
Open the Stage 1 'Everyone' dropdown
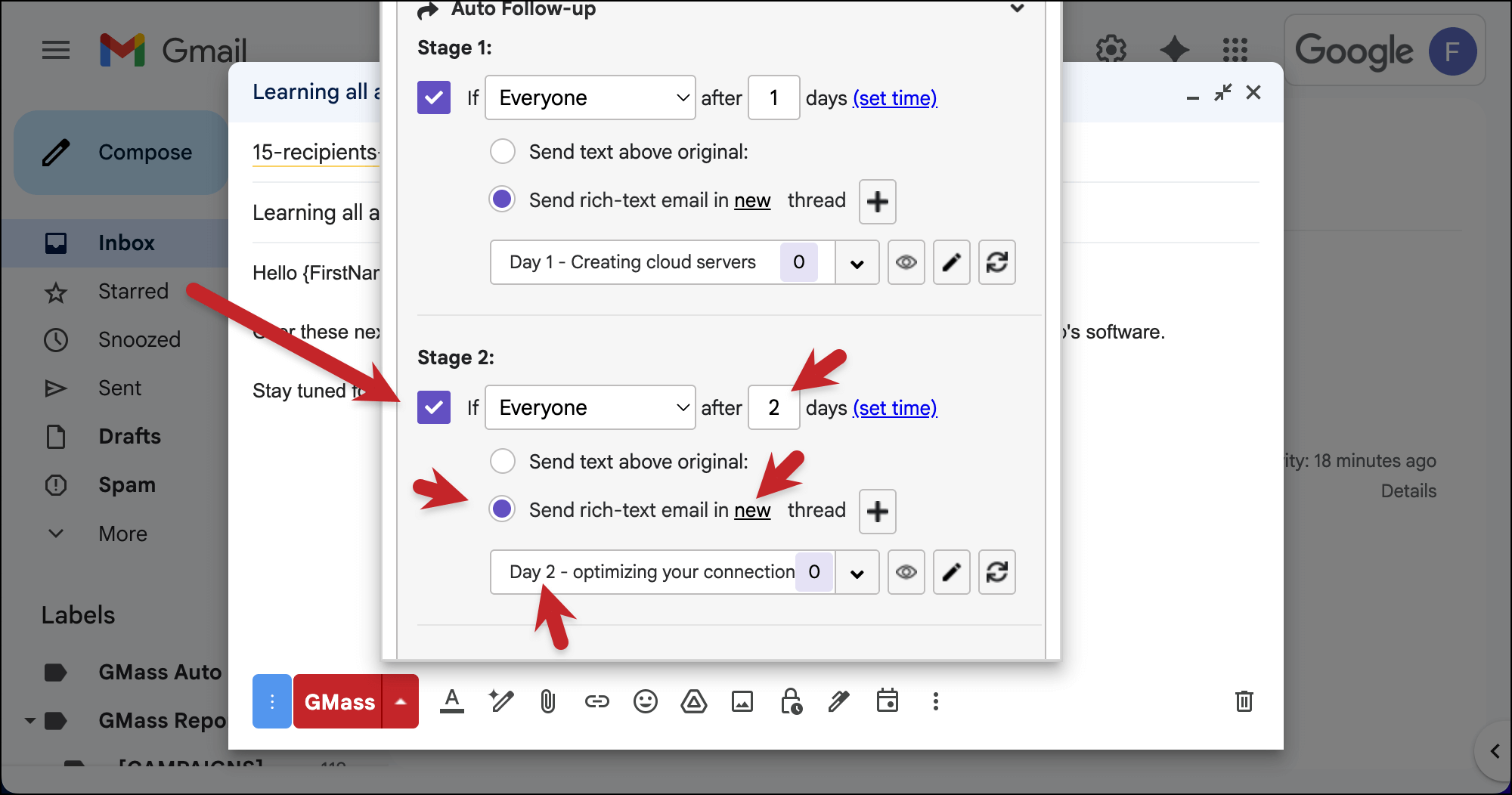pos(590,97)
